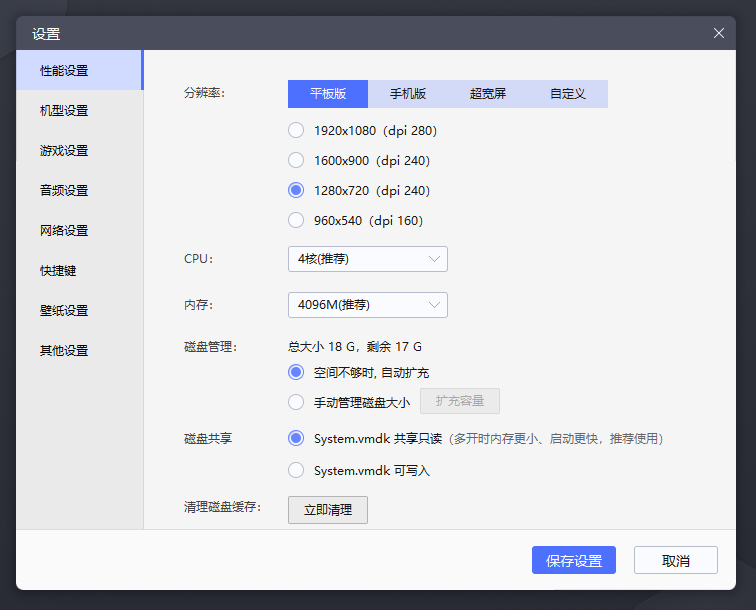
Task: Go to 游戏设置 section
Action: coord(80,150)
